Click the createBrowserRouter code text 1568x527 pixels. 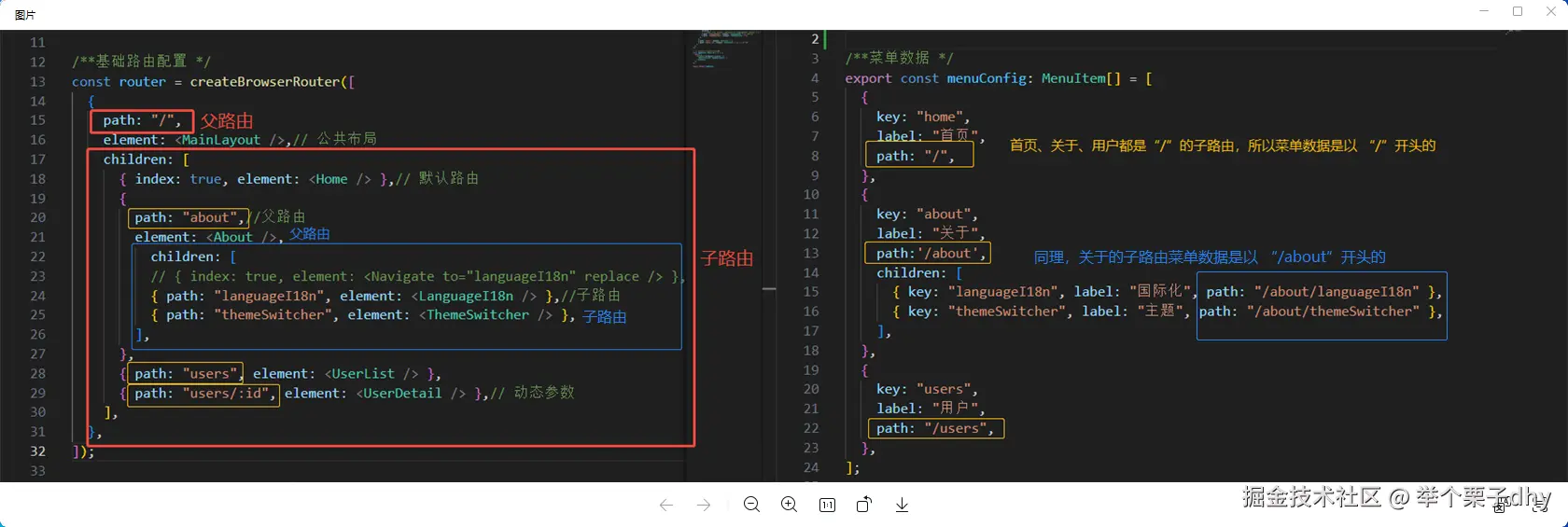pos(266,82)
